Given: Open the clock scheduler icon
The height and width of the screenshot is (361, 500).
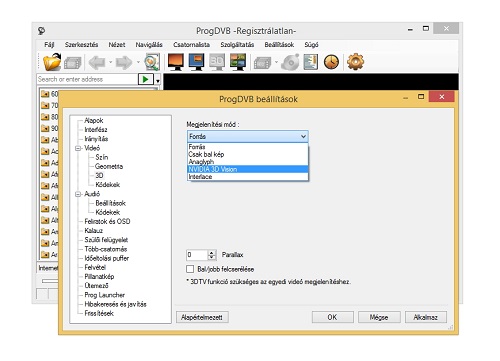Looking at the screenshot, I should [331, 62].
